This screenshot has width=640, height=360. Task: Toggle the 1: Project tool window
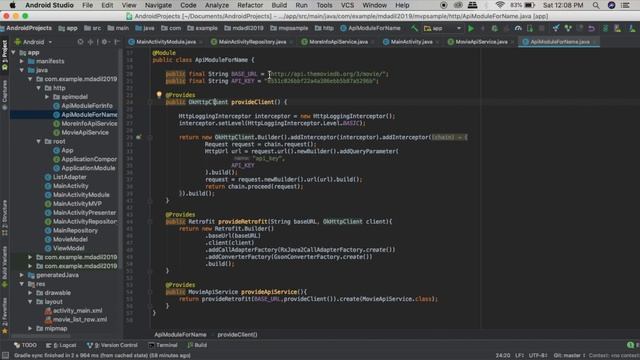4,55
